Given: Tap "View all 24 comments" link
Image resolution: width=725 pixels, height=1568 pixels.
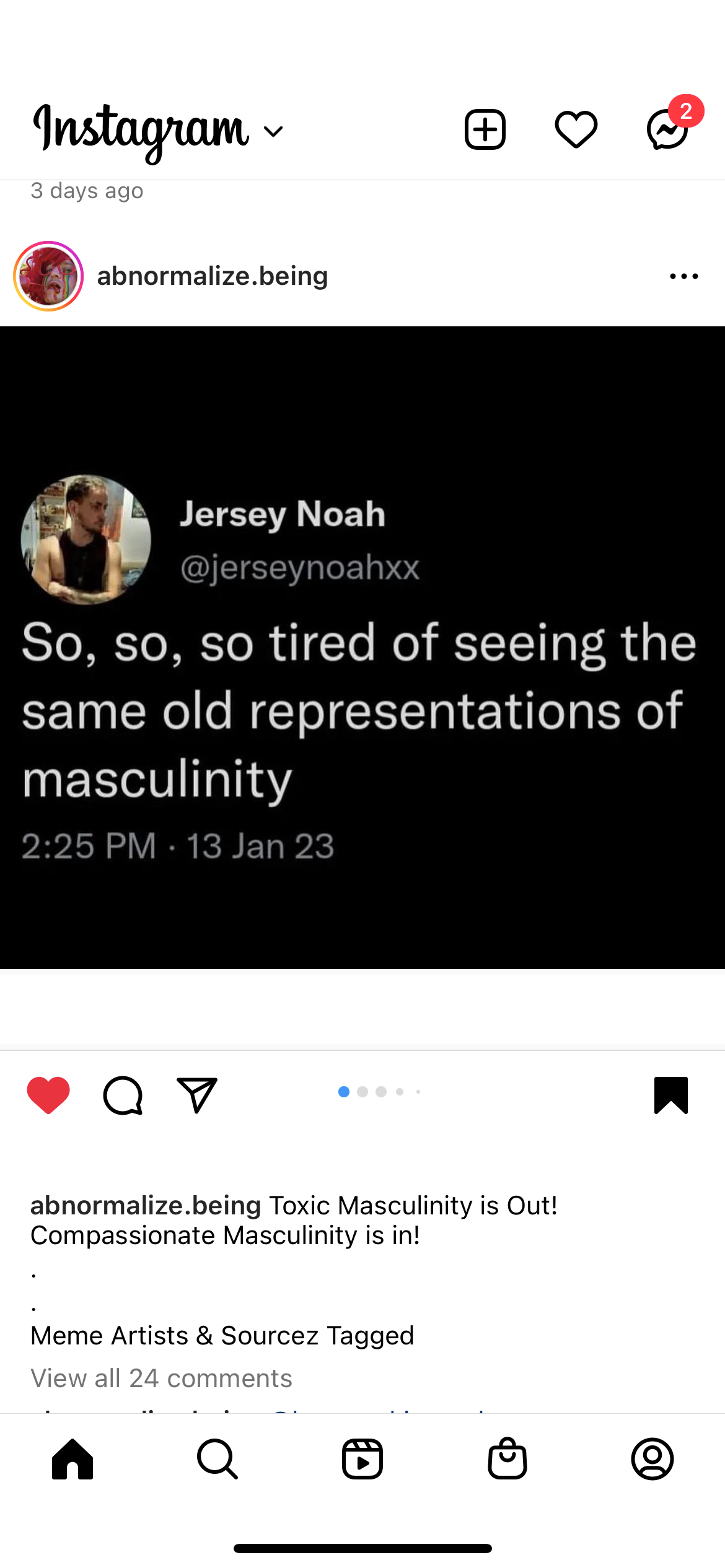Looking at the screenshot, I should 161,1378.
